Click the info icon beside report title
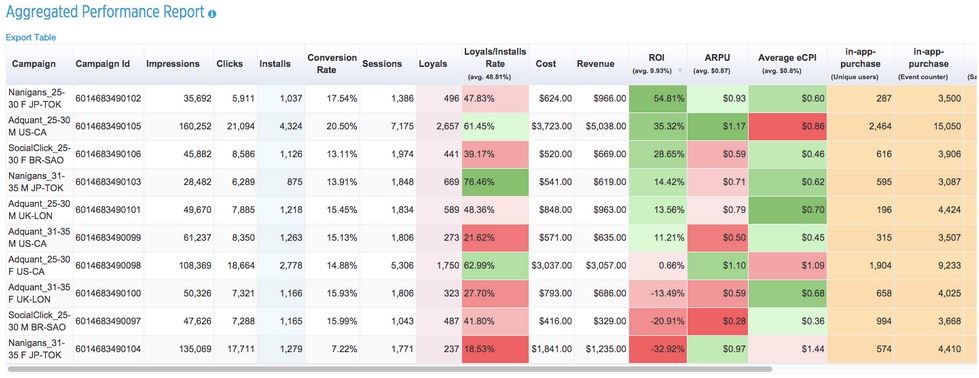Image resolution: width=979 pixels, height=378 pixels. click(x=212, y=14)
